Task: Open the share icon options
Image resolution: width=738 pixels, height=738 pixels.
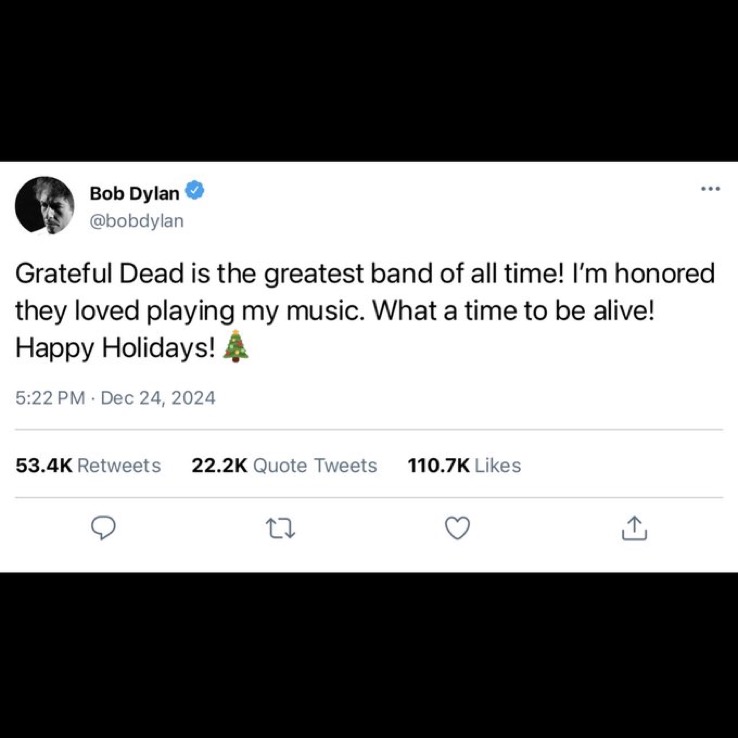Action: 634,528
